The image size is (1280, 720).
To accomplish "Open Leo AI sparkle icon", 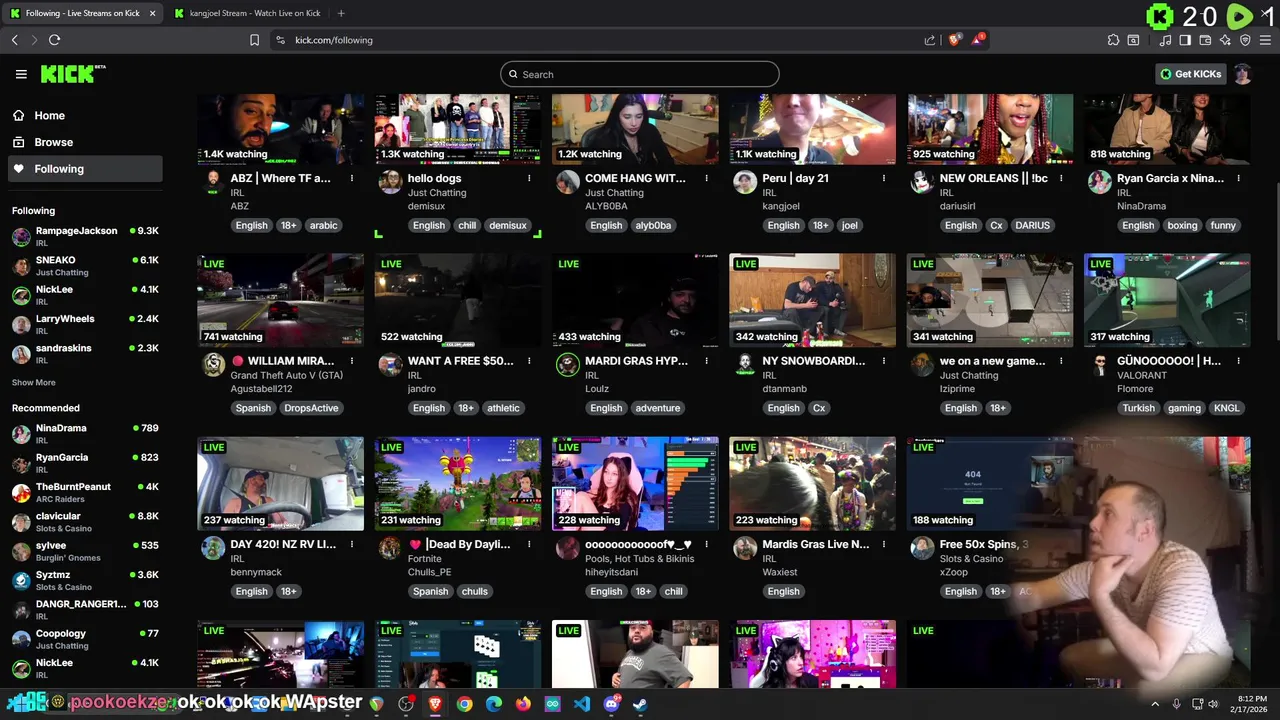I will click(1225, 40).
